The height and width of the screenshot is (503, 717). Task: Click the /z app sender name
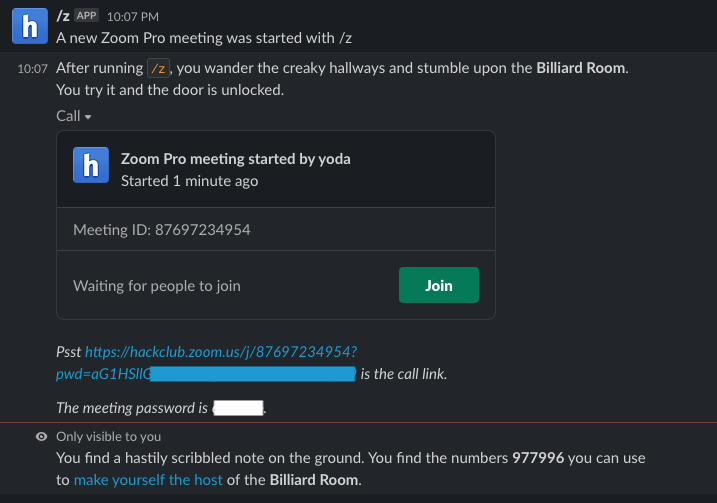point(63,16)
